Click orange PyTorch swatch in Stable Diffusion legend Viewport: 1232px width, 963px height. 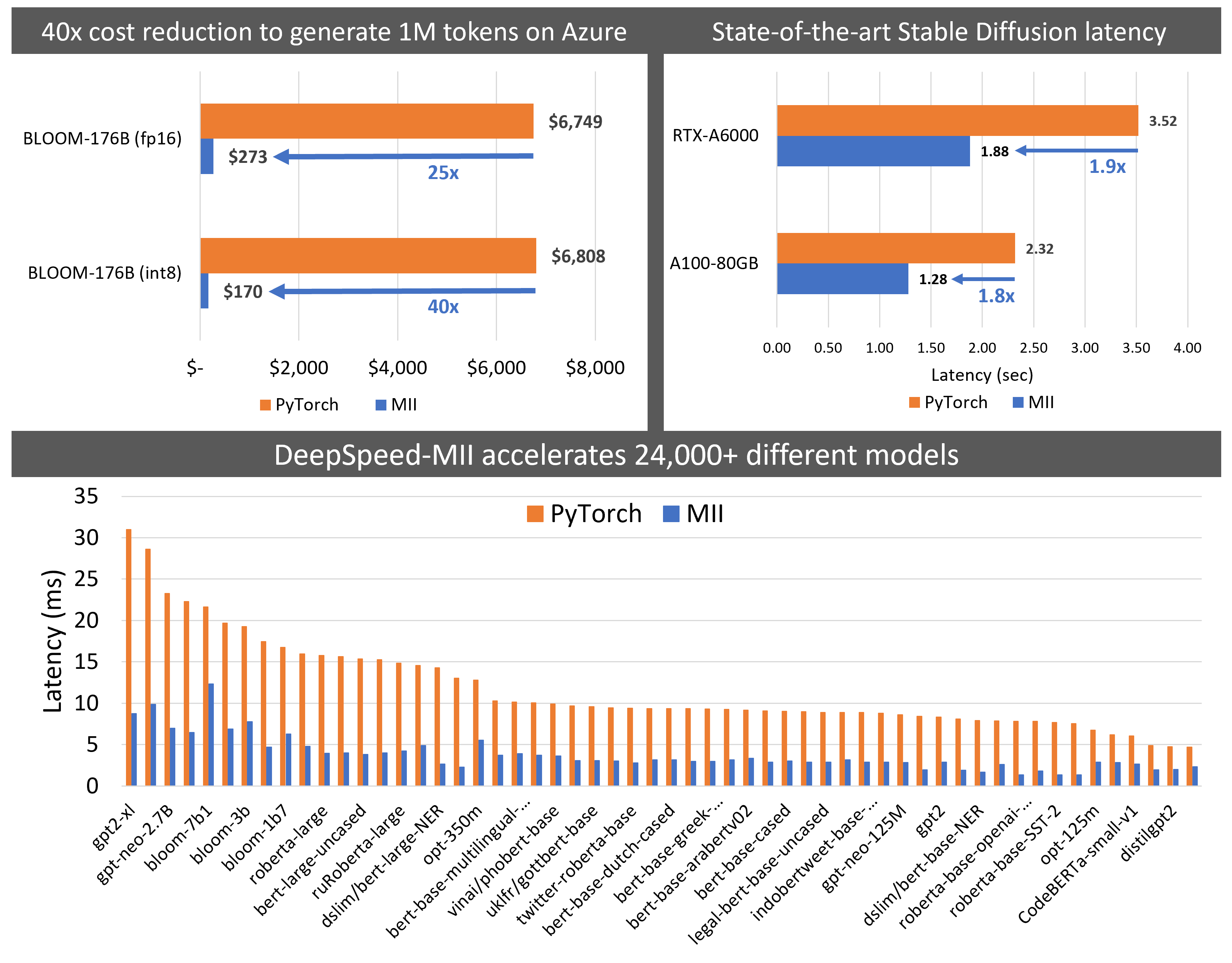point(915,403)
